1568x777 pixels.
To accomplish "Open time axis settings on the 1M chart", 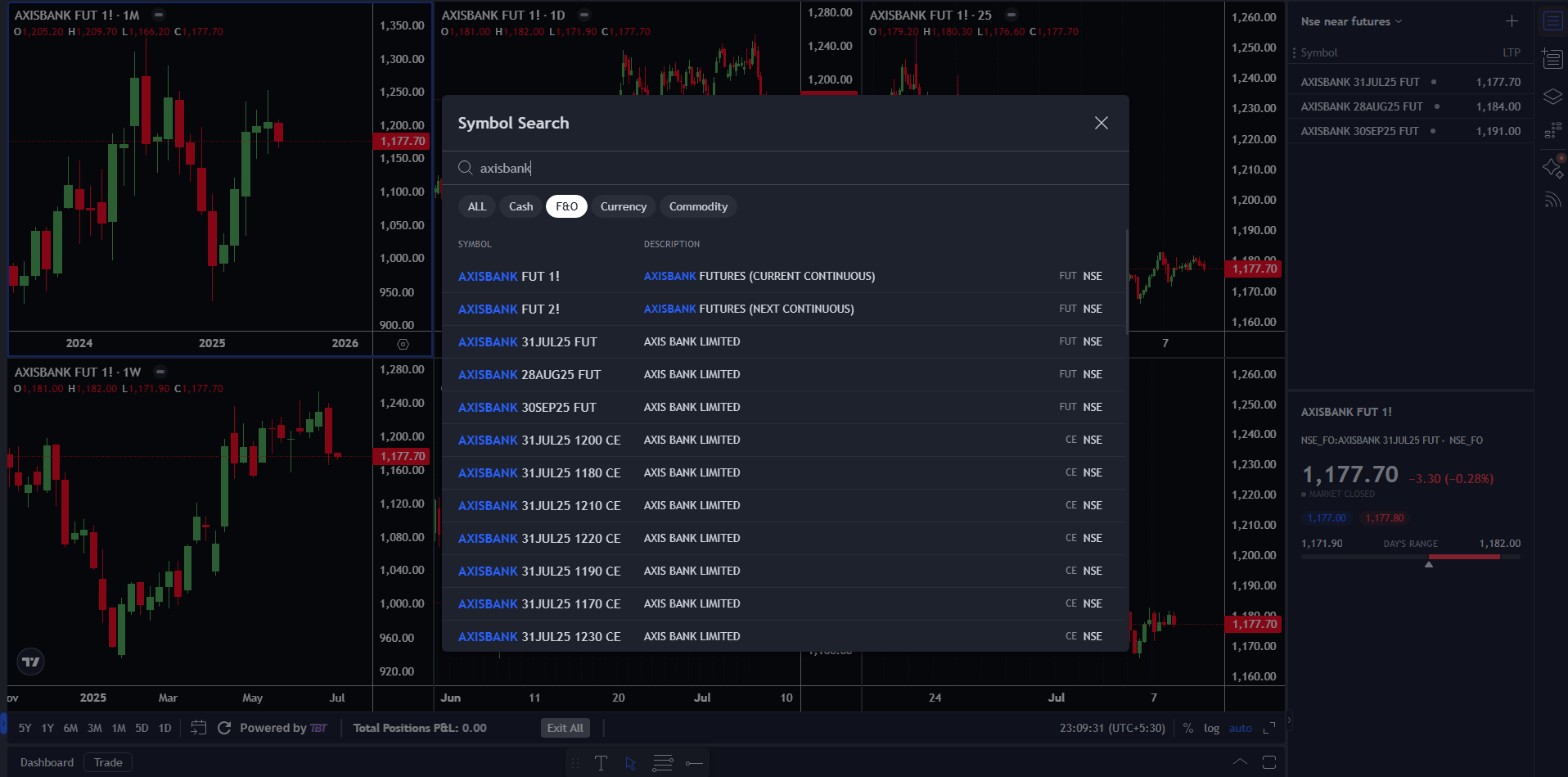I will tap(403, 344).
